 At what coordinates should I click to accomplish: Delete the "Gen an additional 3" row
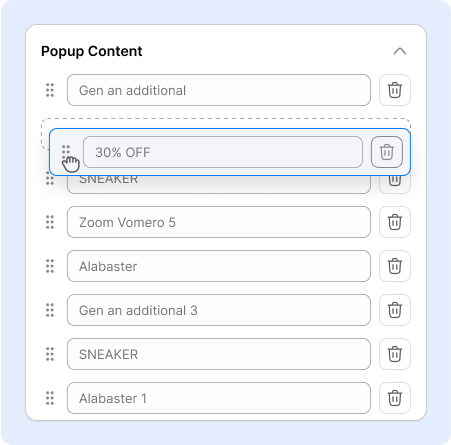pyautogui.click(x=395, y=310)
